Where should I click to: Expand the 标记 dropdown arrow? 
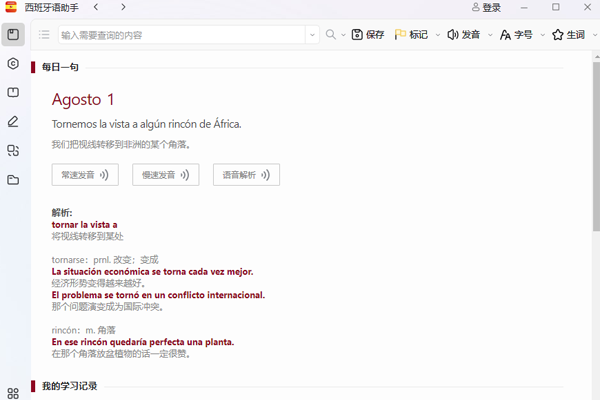click(x=438, y=35)
